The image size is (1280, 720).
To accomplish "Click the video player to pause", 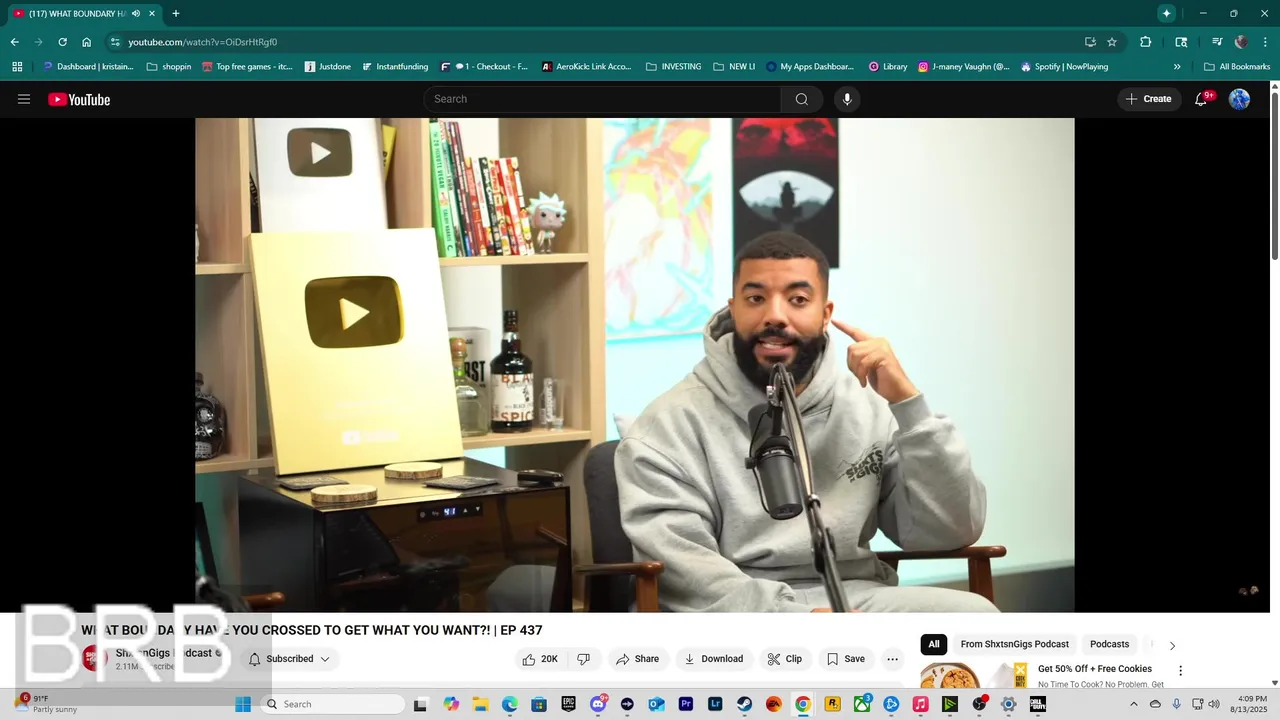I will [x=634, y=365].
